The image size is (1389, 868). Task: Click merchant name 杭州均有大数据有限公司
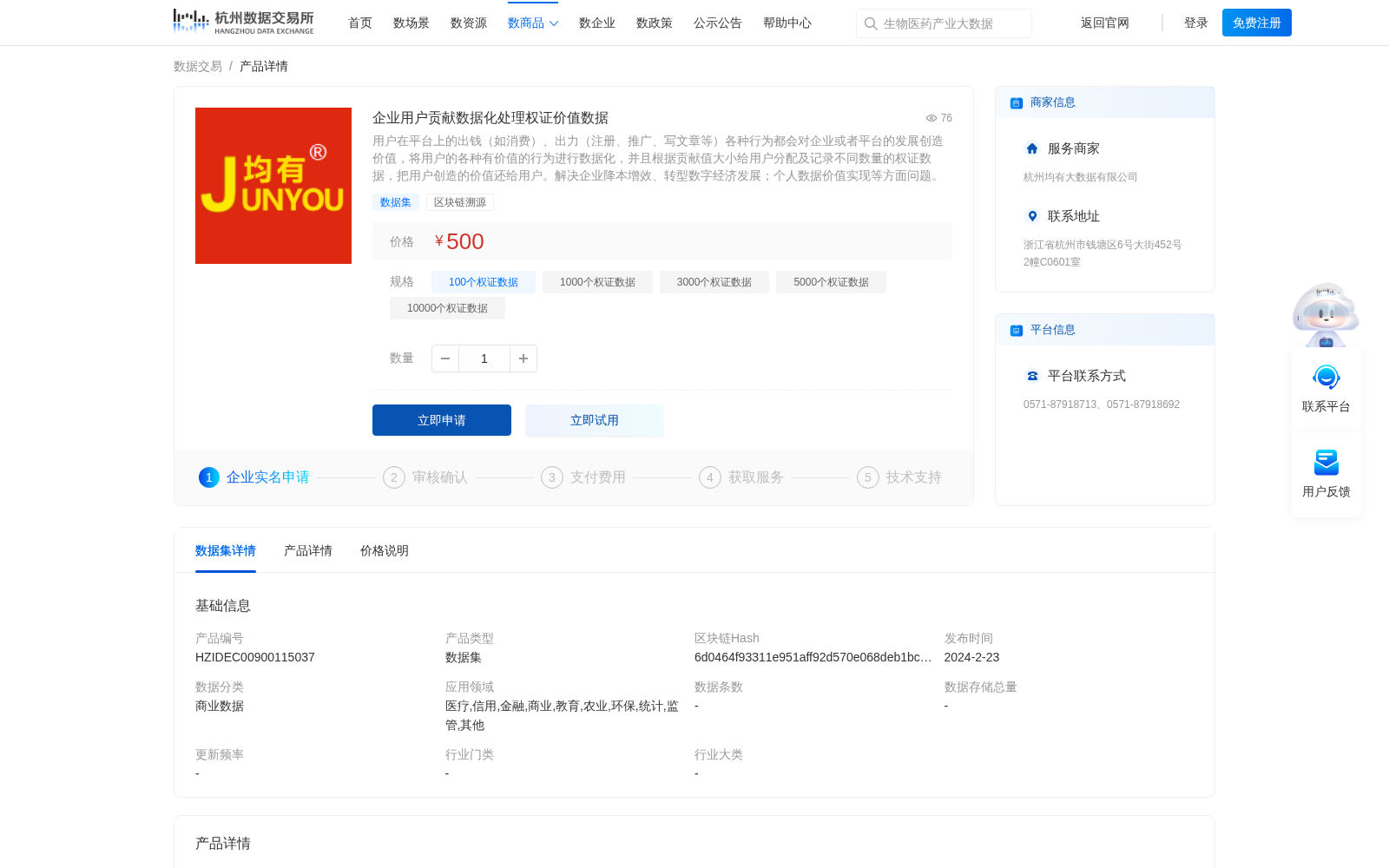pyautogui.click(x=1081, y=177)
